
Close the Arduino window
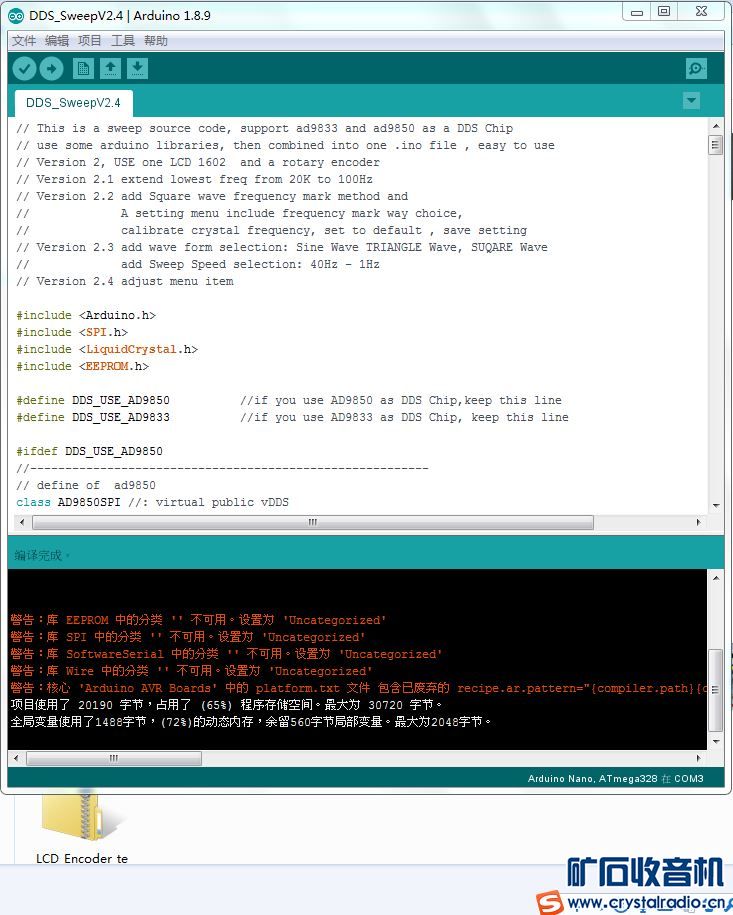click(701, 12)
